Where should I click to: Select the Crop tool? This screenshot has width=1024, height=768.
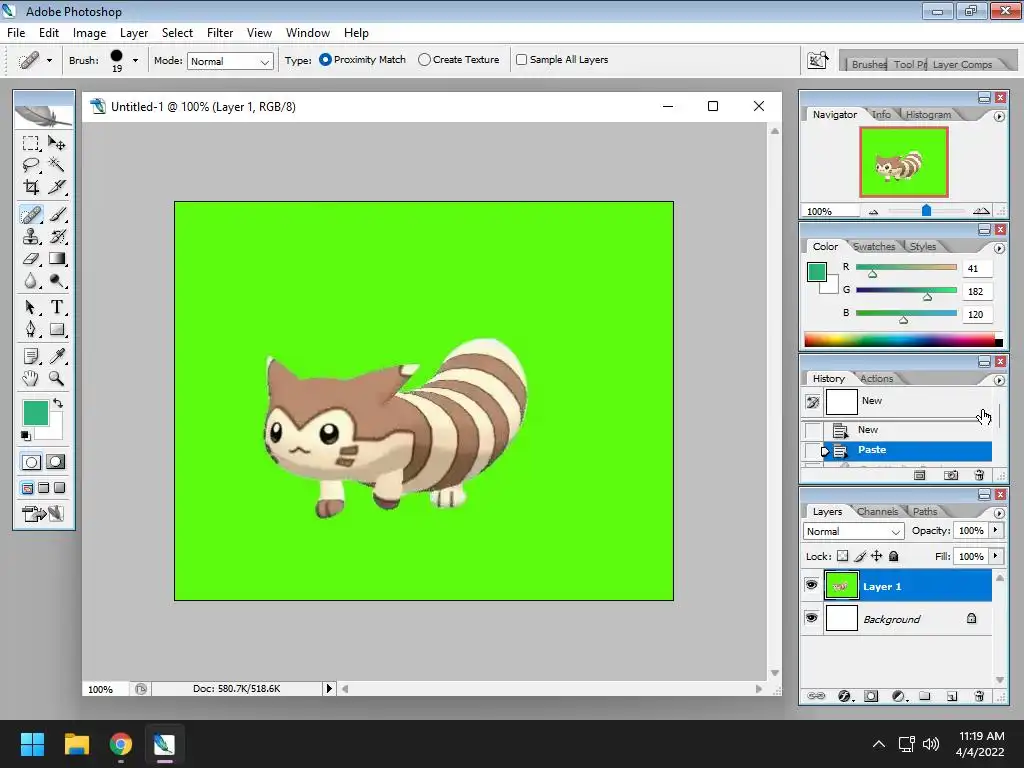(30, 187)
